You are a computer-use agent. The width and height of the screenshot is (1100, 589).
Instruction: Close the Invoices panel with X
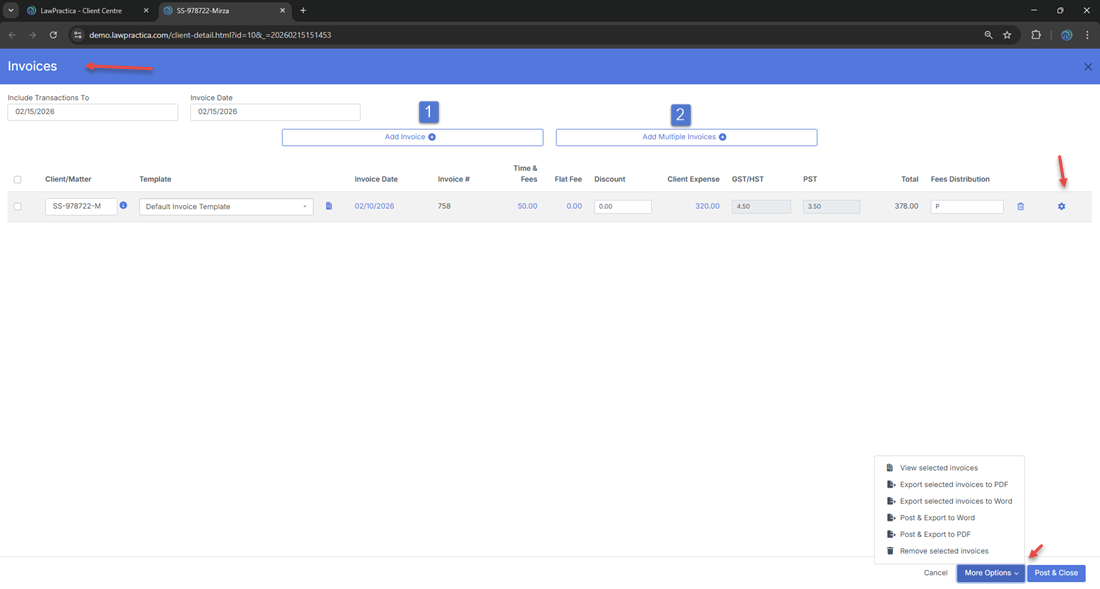[x=1088, y=67]
